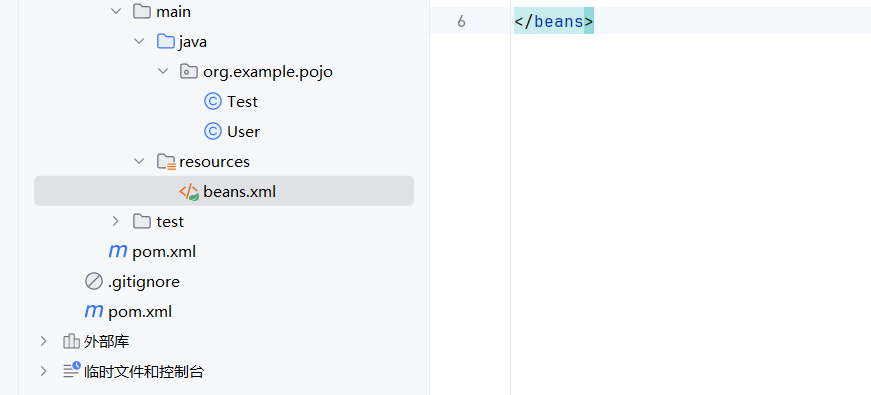The height and width of the screenshot is (395, 871).
Task: Click the Test class icon
Action: [x=213, y=102]
